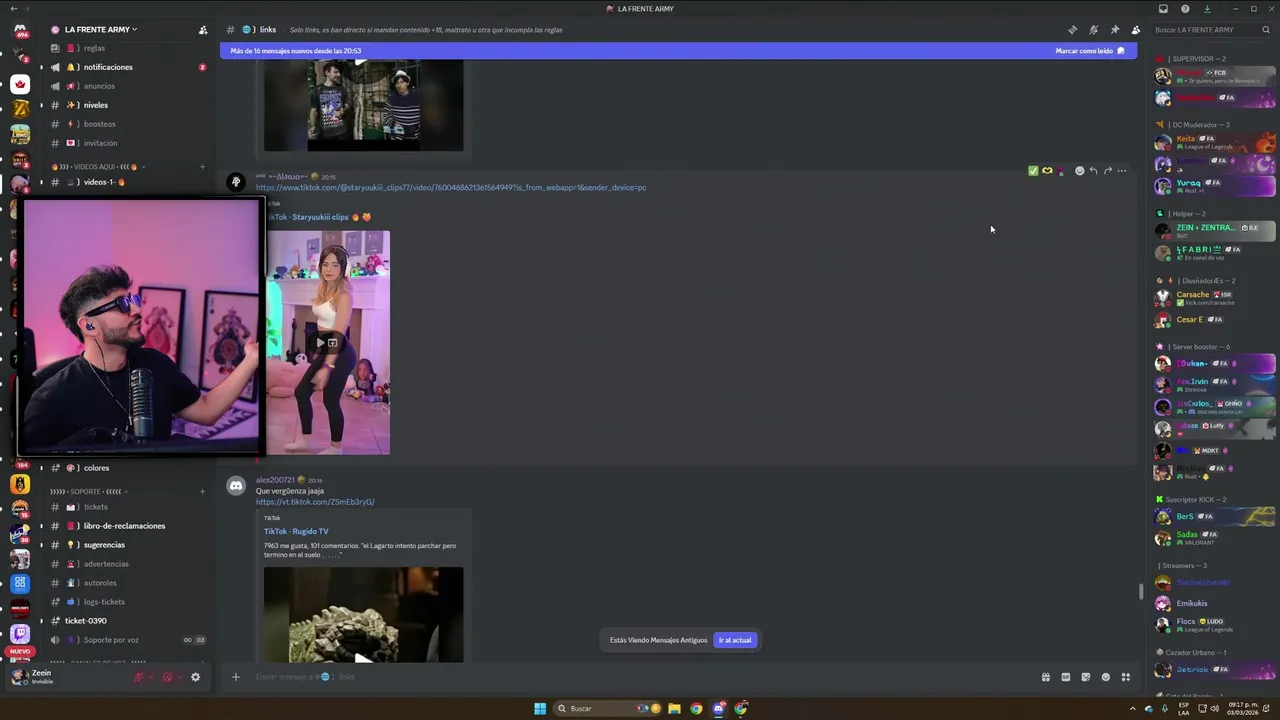This screenshot has height=720, width=1280.
Task: Open user settings gear icon
Action: 195,677
